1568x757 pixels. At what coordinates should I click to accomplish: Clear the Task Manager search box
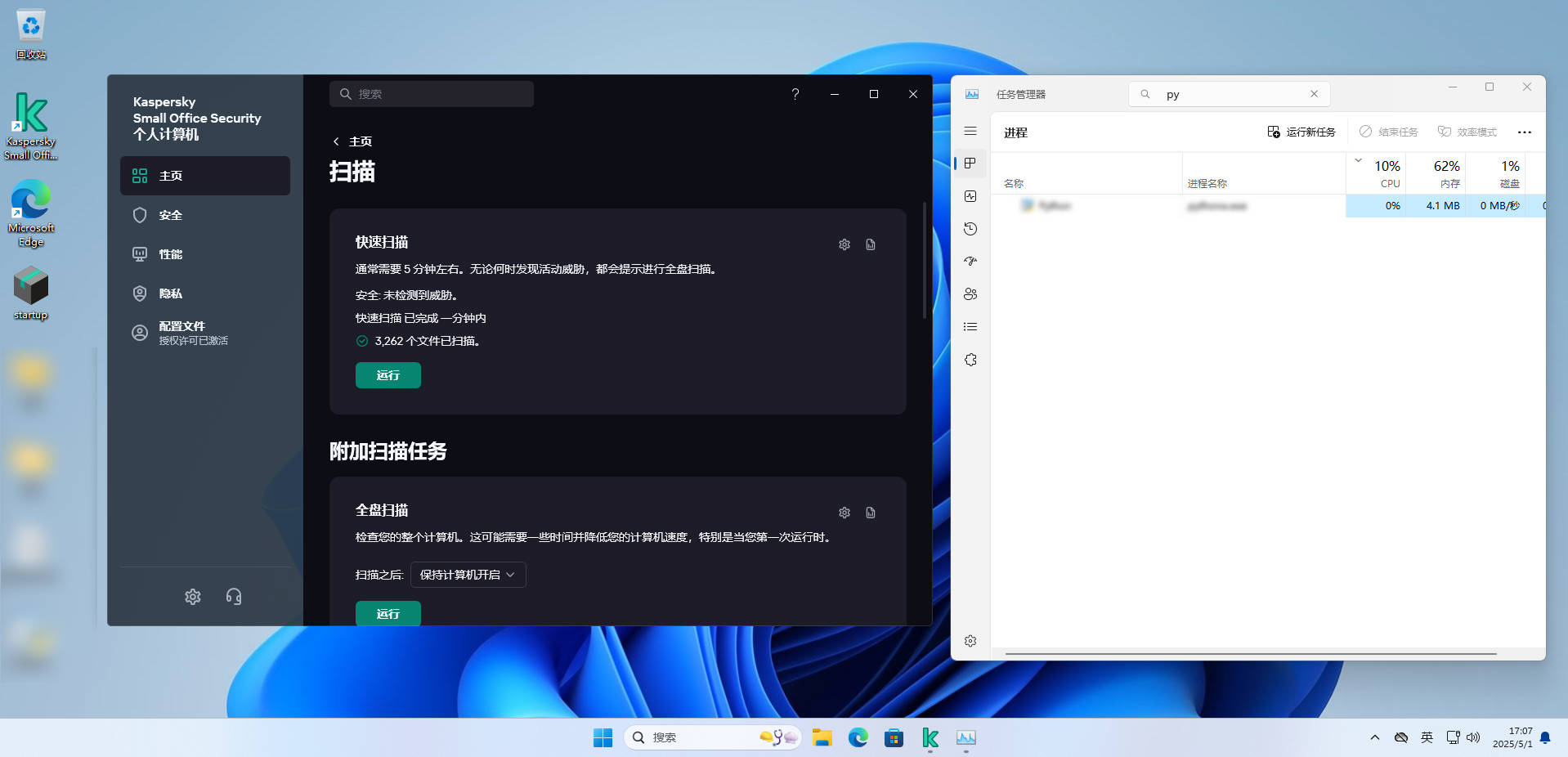1314,94
